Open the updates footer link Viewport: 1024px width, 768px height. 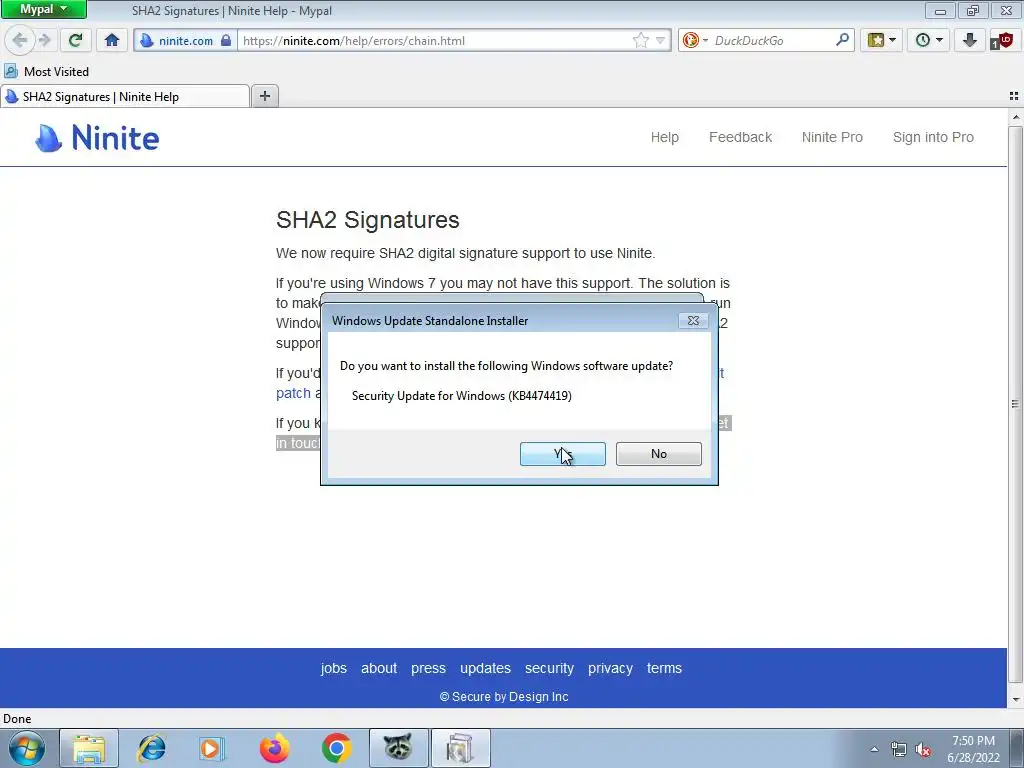(485, 668)
